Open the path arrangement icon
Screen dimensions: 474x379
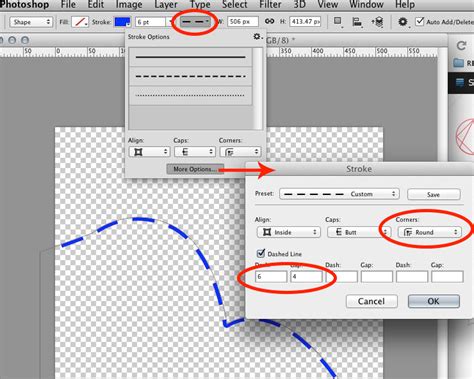point(377,22)
